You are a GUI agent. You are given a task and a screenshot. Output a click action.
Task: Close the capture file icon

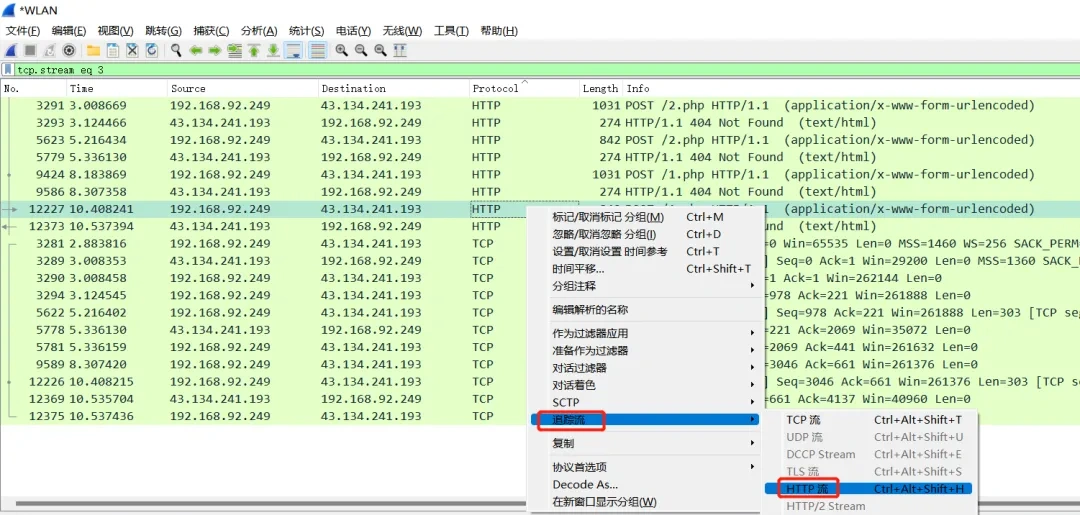coord(132,50)
